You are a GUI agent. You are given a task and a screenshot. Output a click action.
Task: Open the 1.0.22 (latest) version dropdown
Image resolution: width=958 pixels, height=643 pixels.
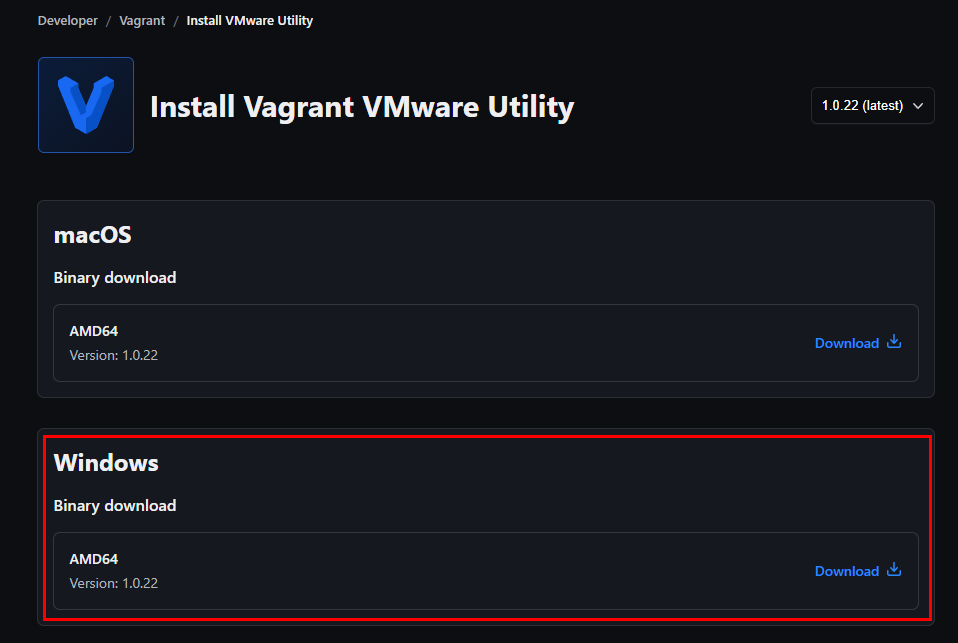coord(862,105)
